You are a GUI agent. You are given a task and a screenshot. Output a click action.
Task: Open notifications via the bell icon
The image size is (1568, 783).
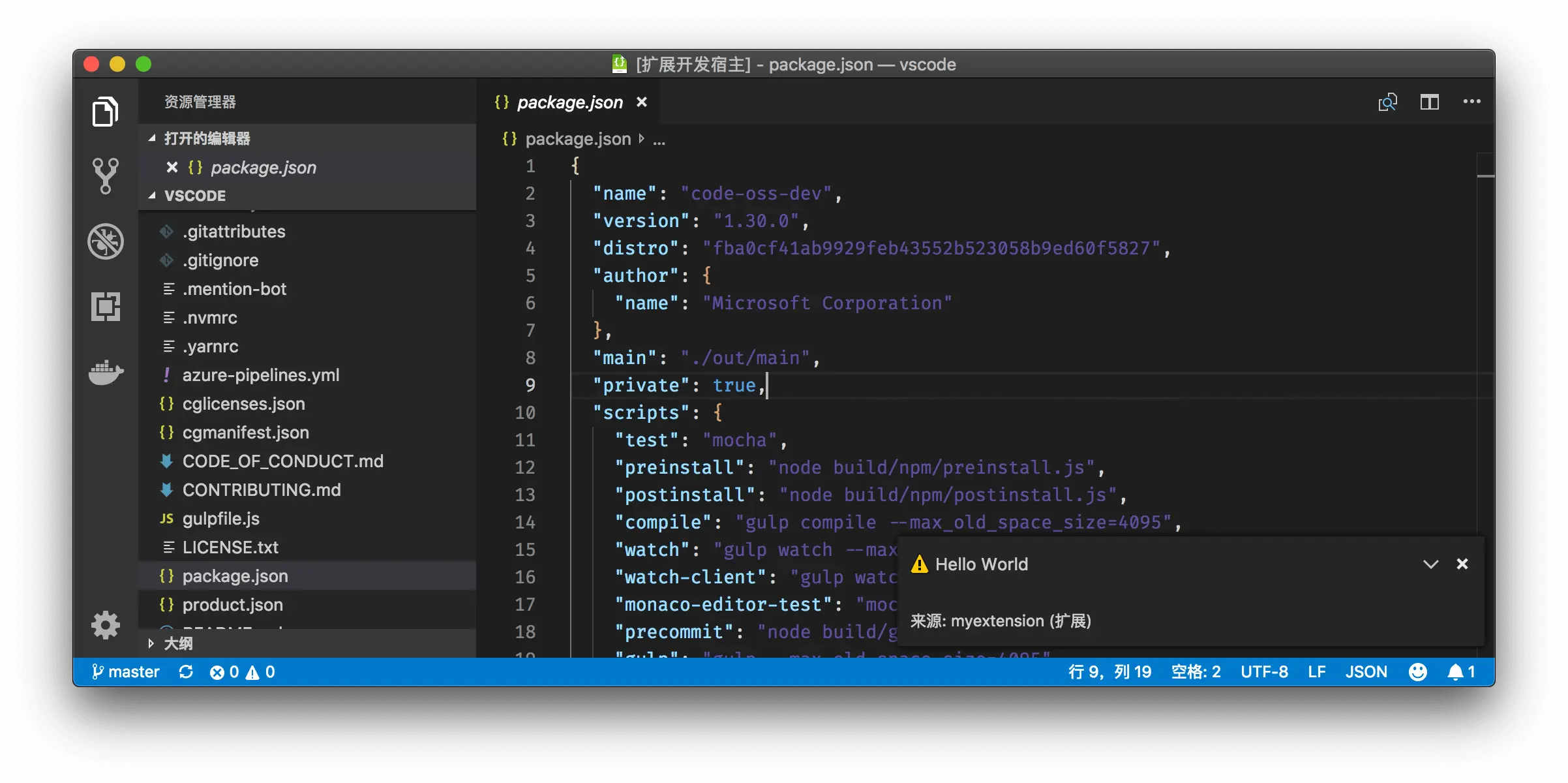pyautogui.click(x=1461, y=672)
